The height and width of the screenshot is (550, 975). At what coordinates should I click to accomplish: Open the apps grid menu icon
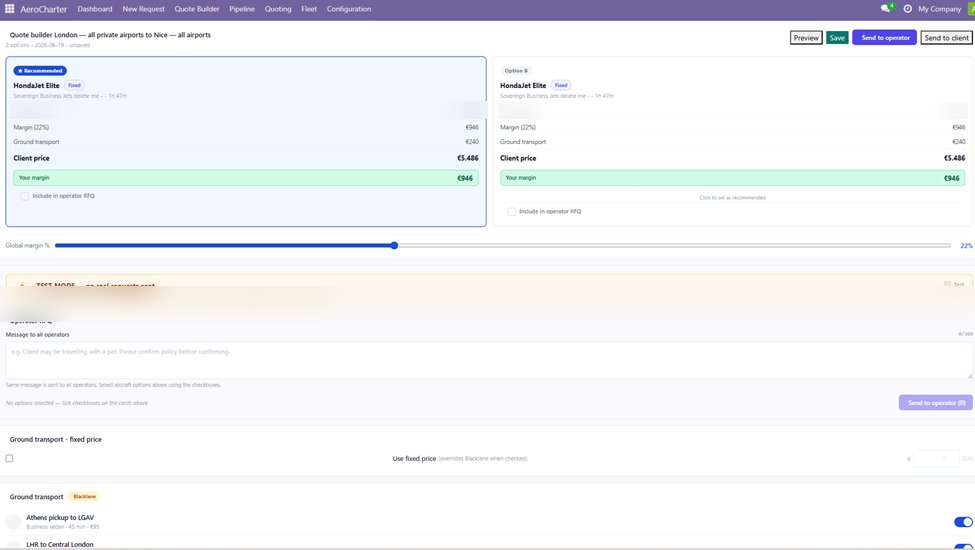click(9, 9)
